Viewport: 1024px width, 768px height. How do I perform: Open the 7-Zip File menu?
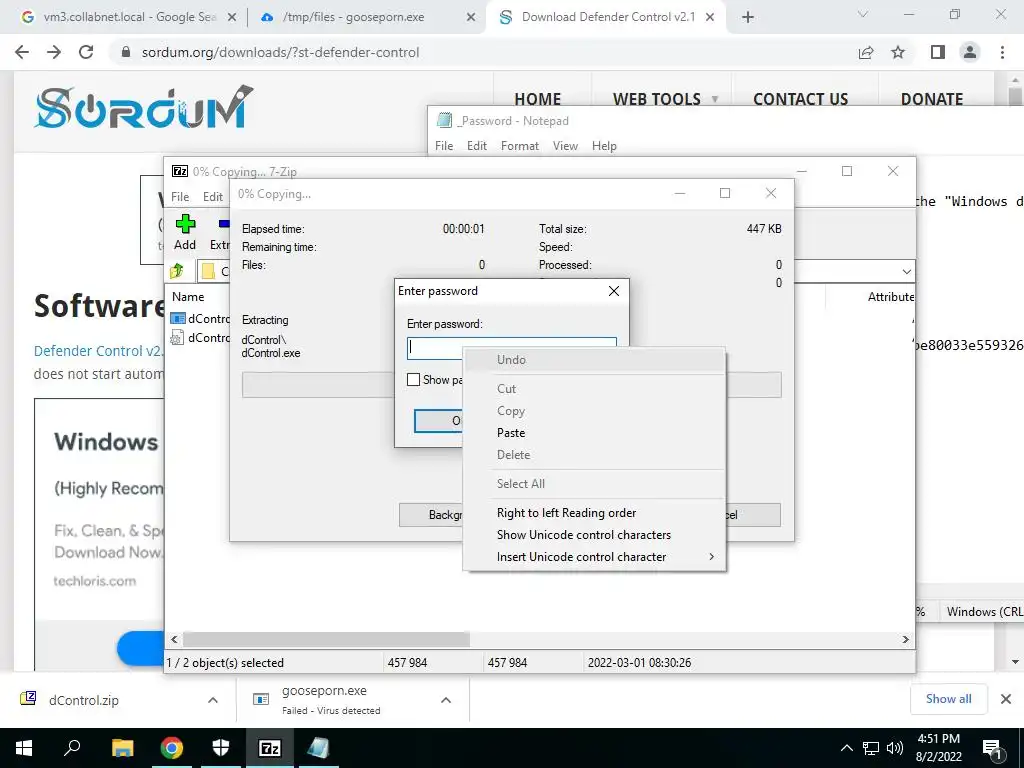(180, 197)
